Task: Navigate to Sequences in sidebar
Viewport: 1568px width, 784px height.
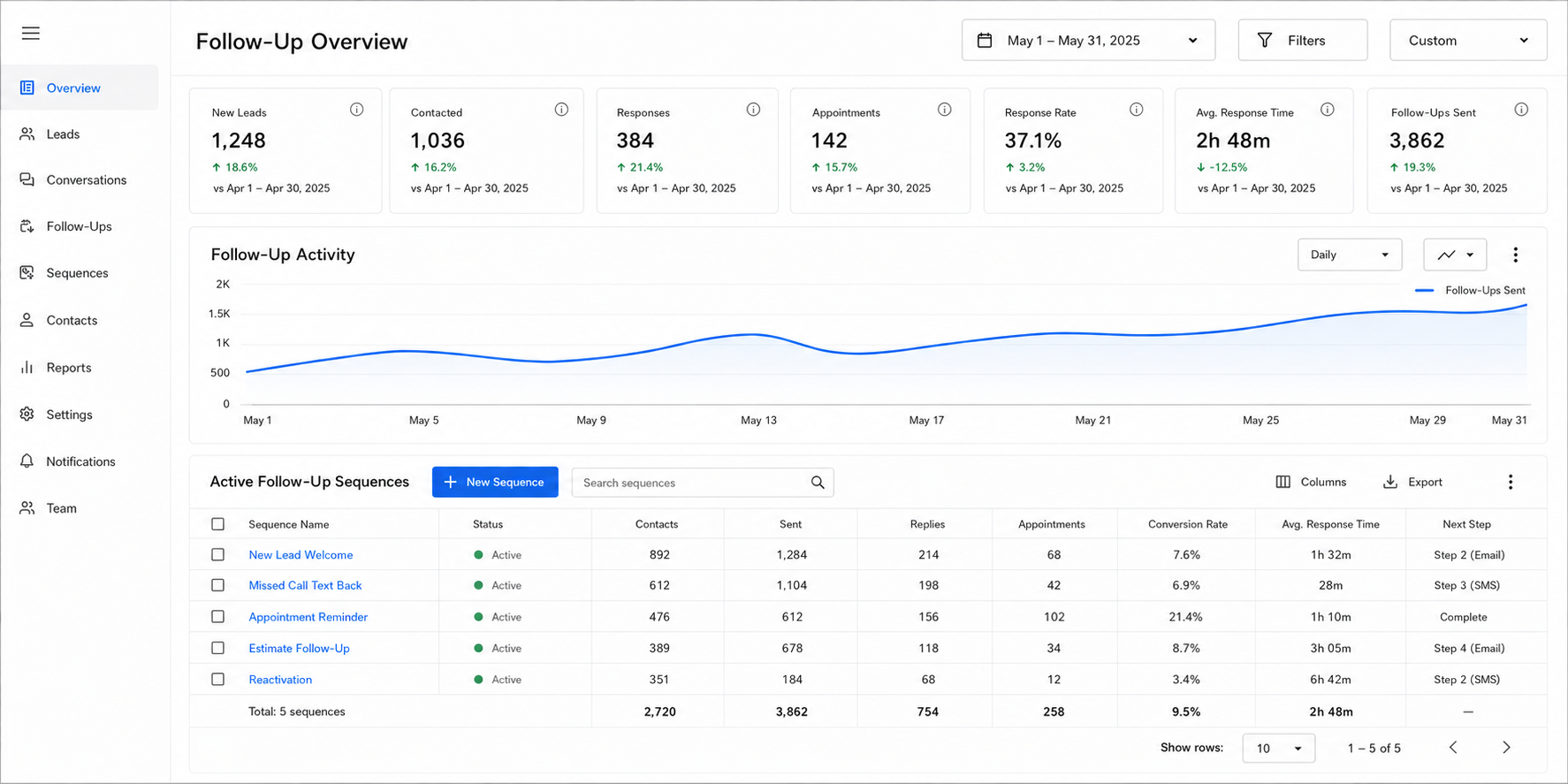Action: pos(80,273)
